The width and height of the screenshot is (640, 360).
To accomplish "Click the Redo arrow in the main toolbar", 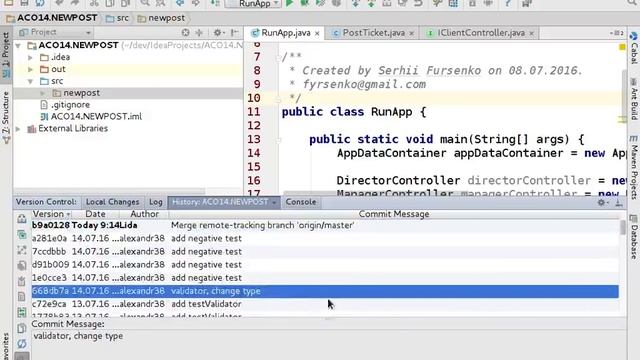I will (x=75, y=3).
